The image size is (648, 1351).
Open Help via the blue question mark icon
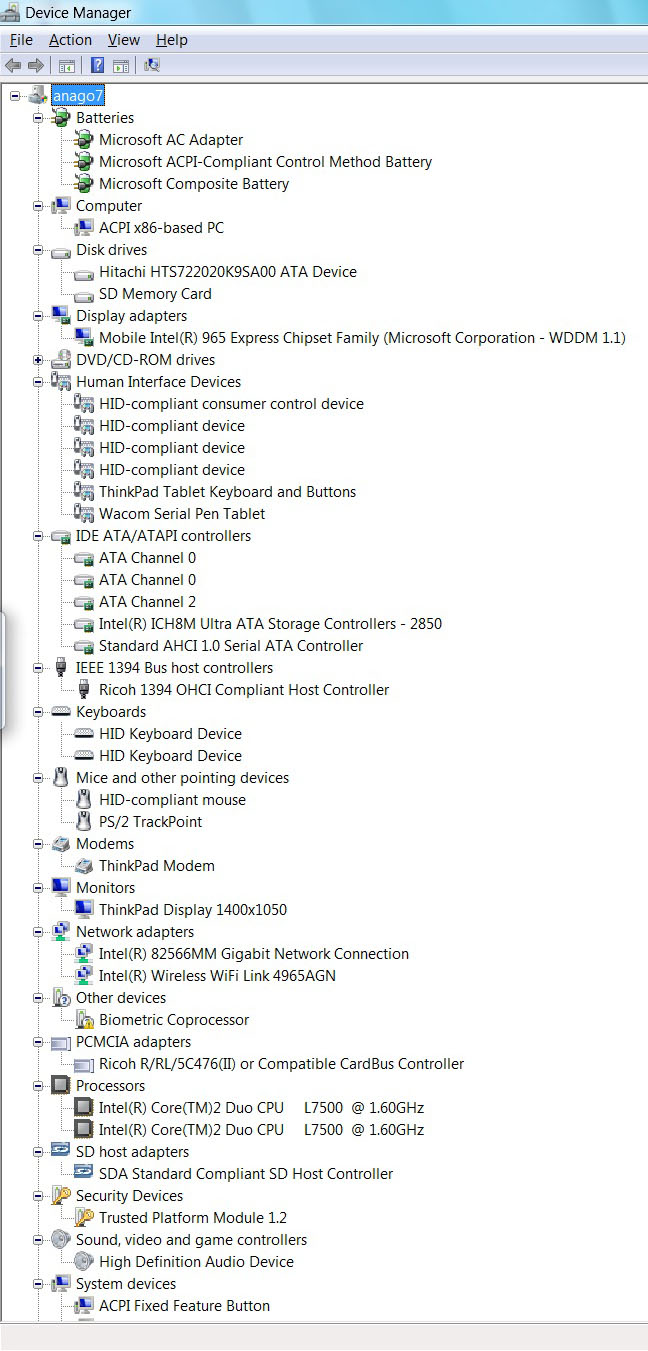98,65
